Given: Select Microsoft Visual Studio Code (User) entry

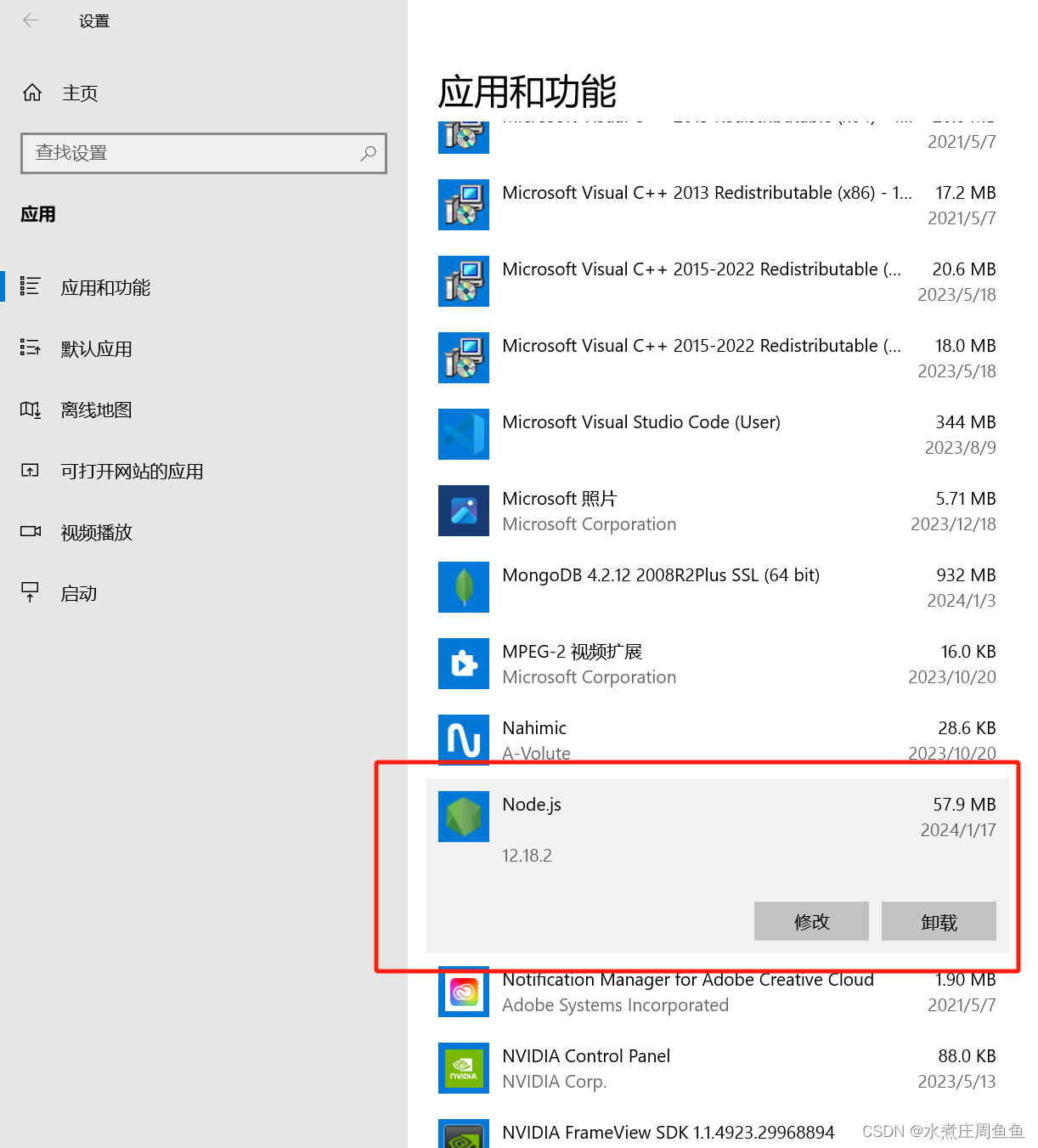Looking at the screenshot, I should [717, 434].
